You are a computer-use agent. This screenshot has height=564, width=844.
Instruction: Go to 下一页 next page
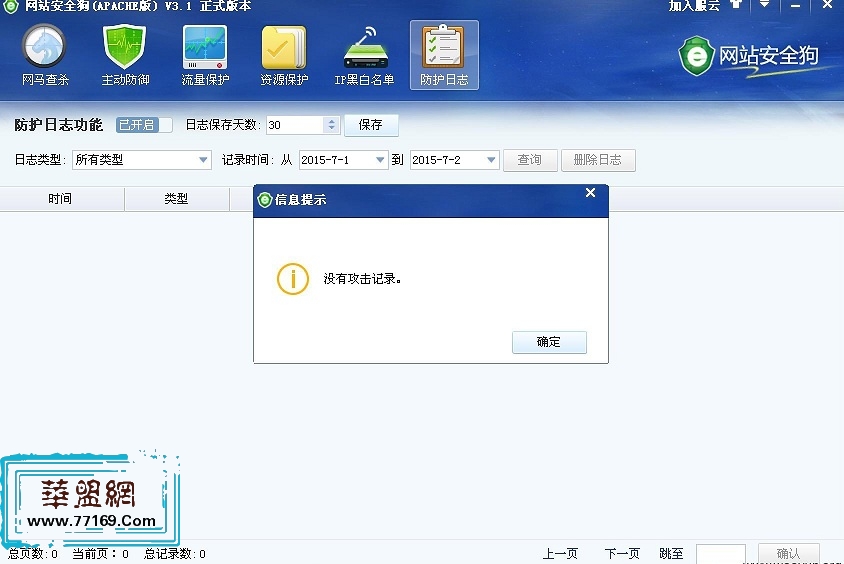(622, 554)
